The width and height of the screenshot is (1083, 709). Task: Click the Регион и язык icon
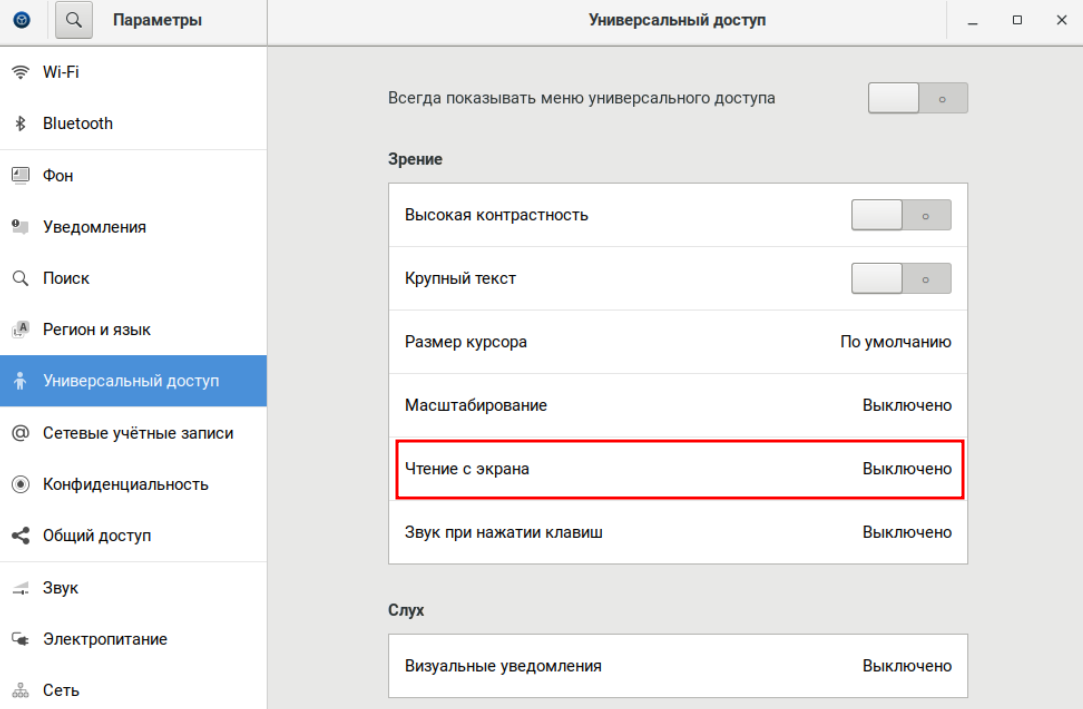click(x=20, y=329)
